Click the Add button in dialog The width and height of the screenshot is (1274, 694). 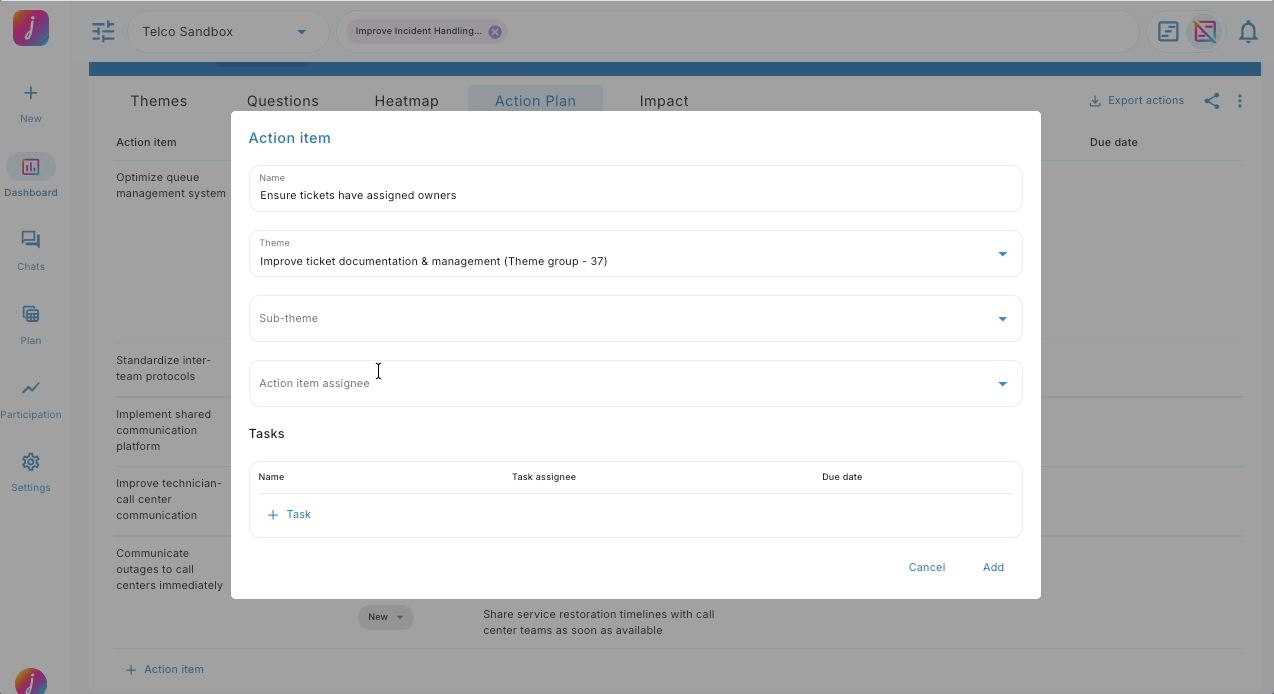(x=992, y=567)
